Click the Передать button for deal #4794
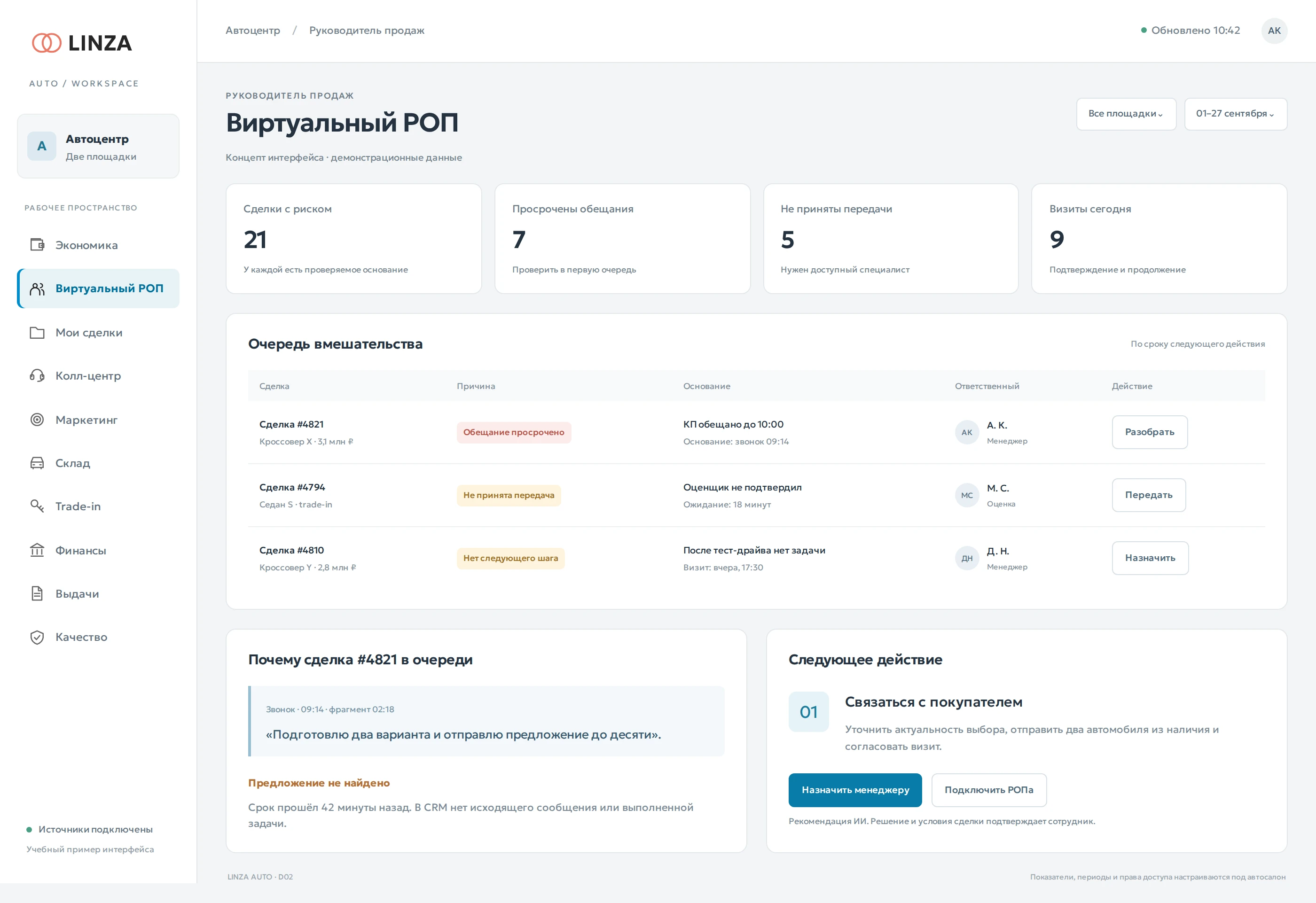Screen dimensions: 1316x903 [x=1148, y=495]
